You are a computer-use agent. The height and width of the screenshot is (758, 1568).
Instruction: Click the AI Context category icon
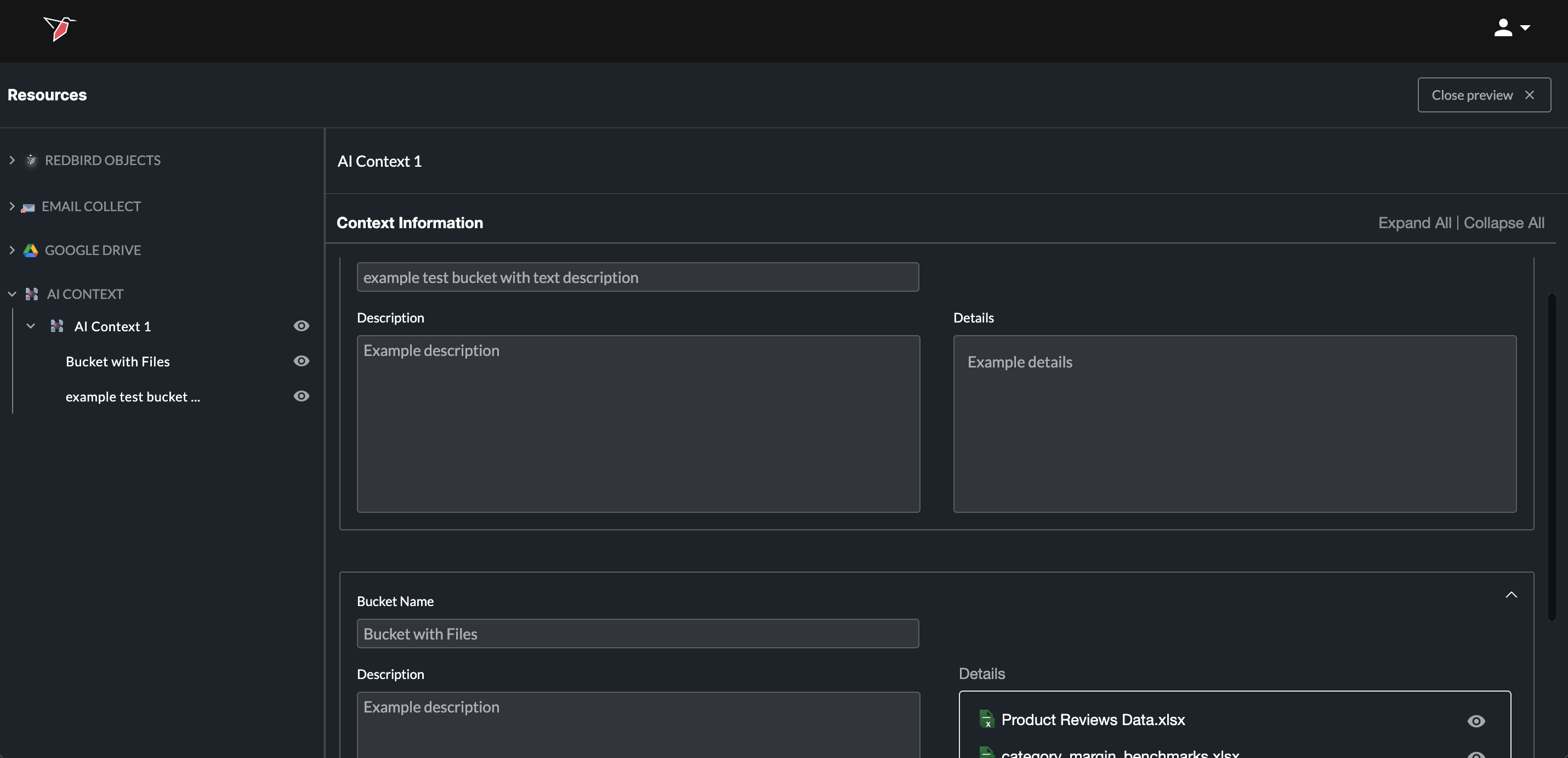coord(32,294)
